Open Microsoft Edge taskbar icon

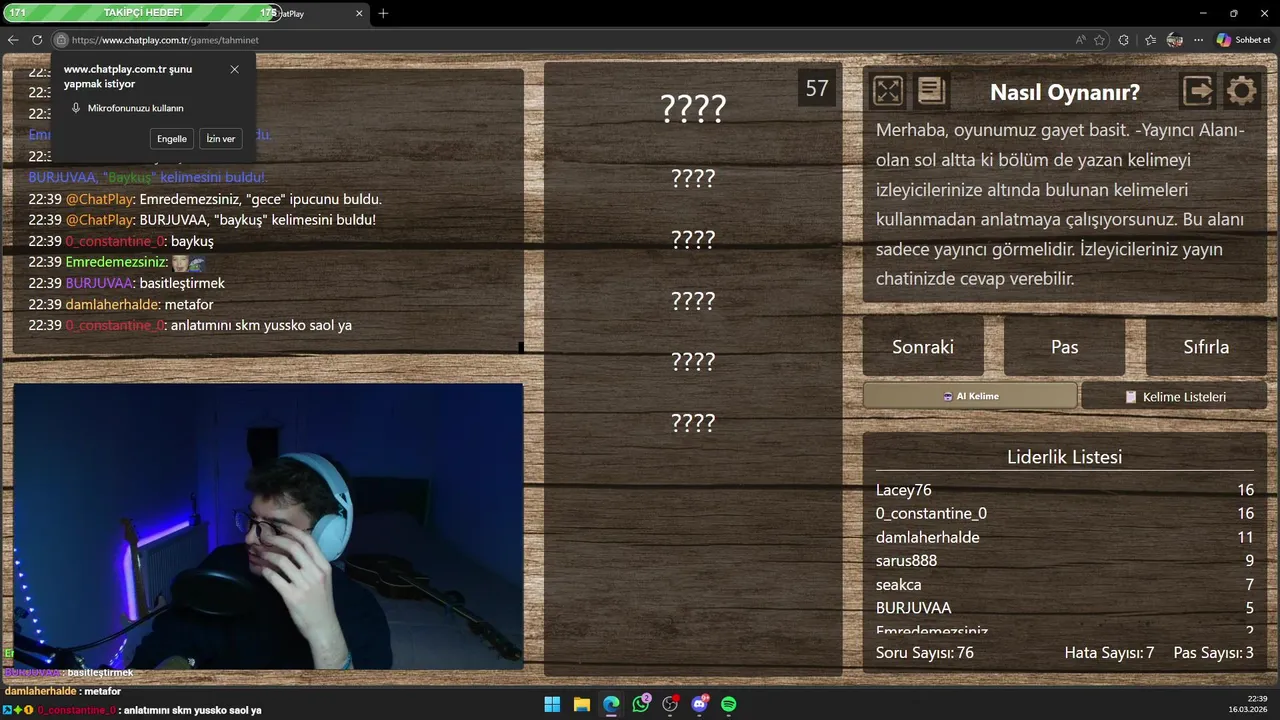coord(611,704)
